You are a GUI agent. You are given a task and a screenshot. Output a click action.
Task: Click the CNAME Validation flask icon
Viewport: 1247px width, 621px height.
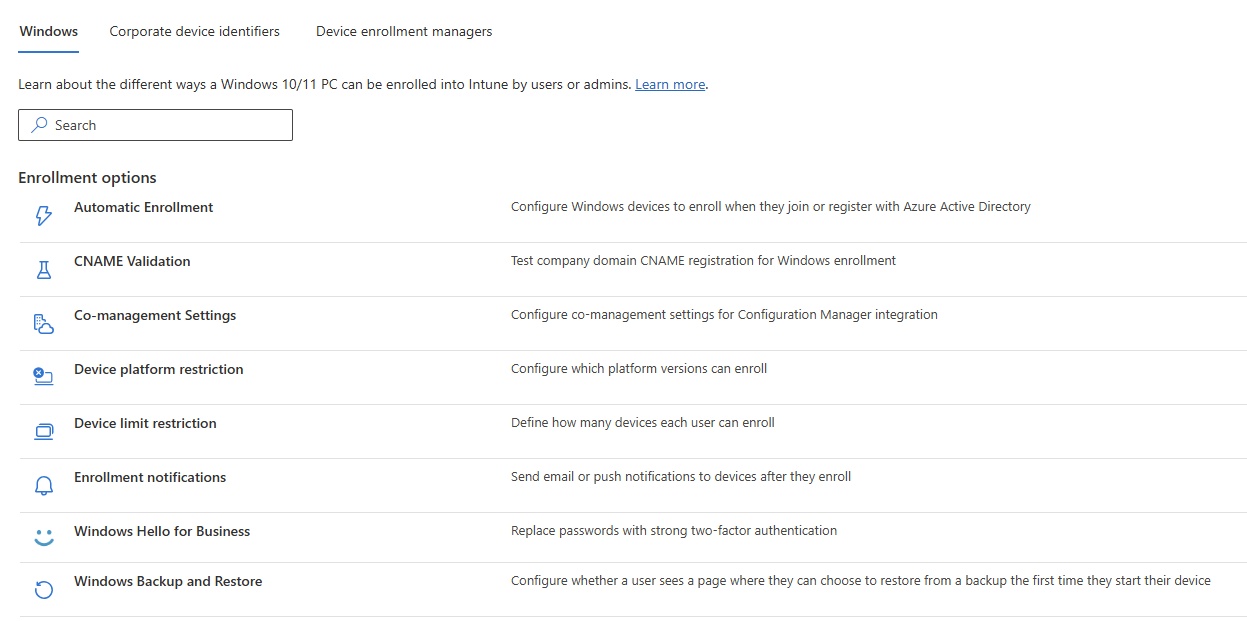pos(43,270)
